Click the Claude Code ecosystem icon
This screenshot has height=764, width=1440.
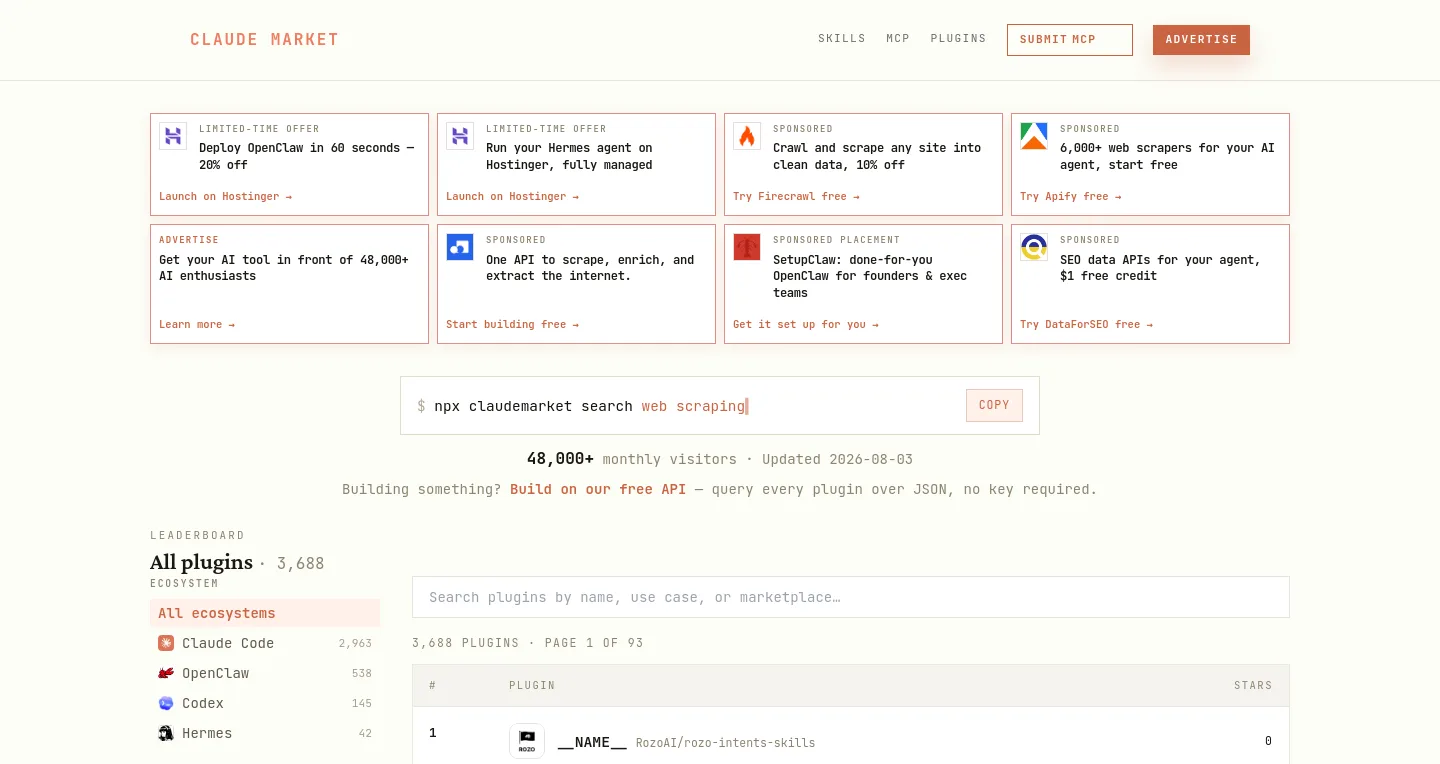pos(166,643)
